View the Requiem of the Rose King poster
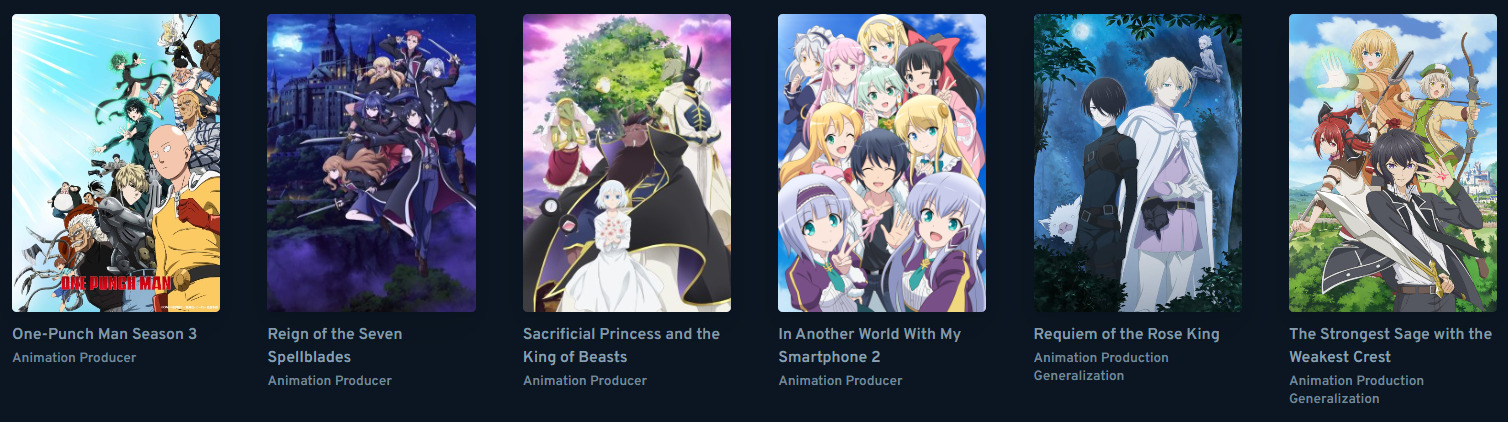This screenshot has width=1508, height=422. (x=1138, y=163)
